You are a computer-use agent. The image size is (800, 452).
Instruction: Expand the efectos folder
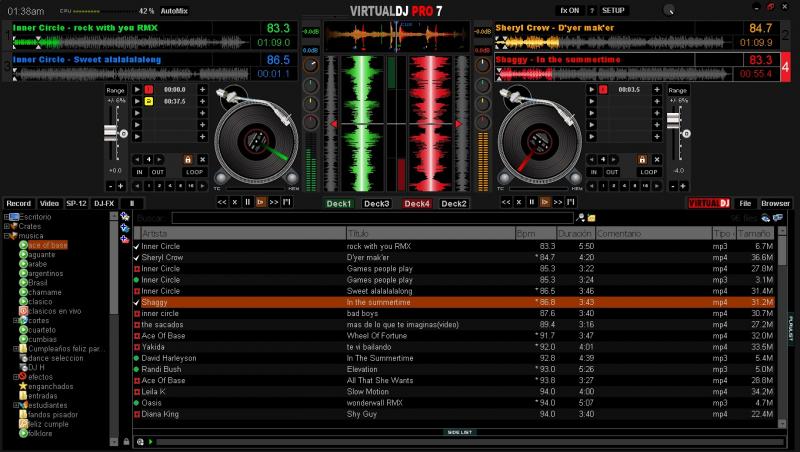click(x=16, y=377)
